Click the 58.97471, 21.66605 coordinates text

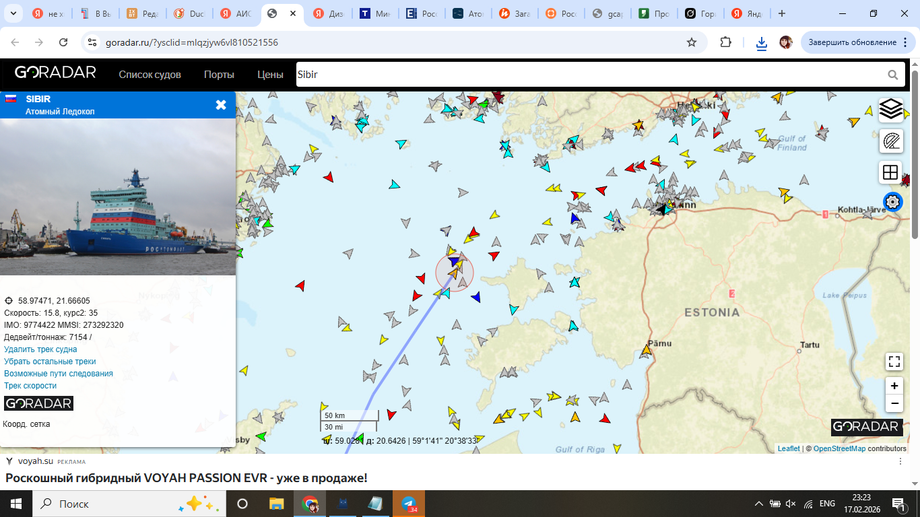point(54,300)
